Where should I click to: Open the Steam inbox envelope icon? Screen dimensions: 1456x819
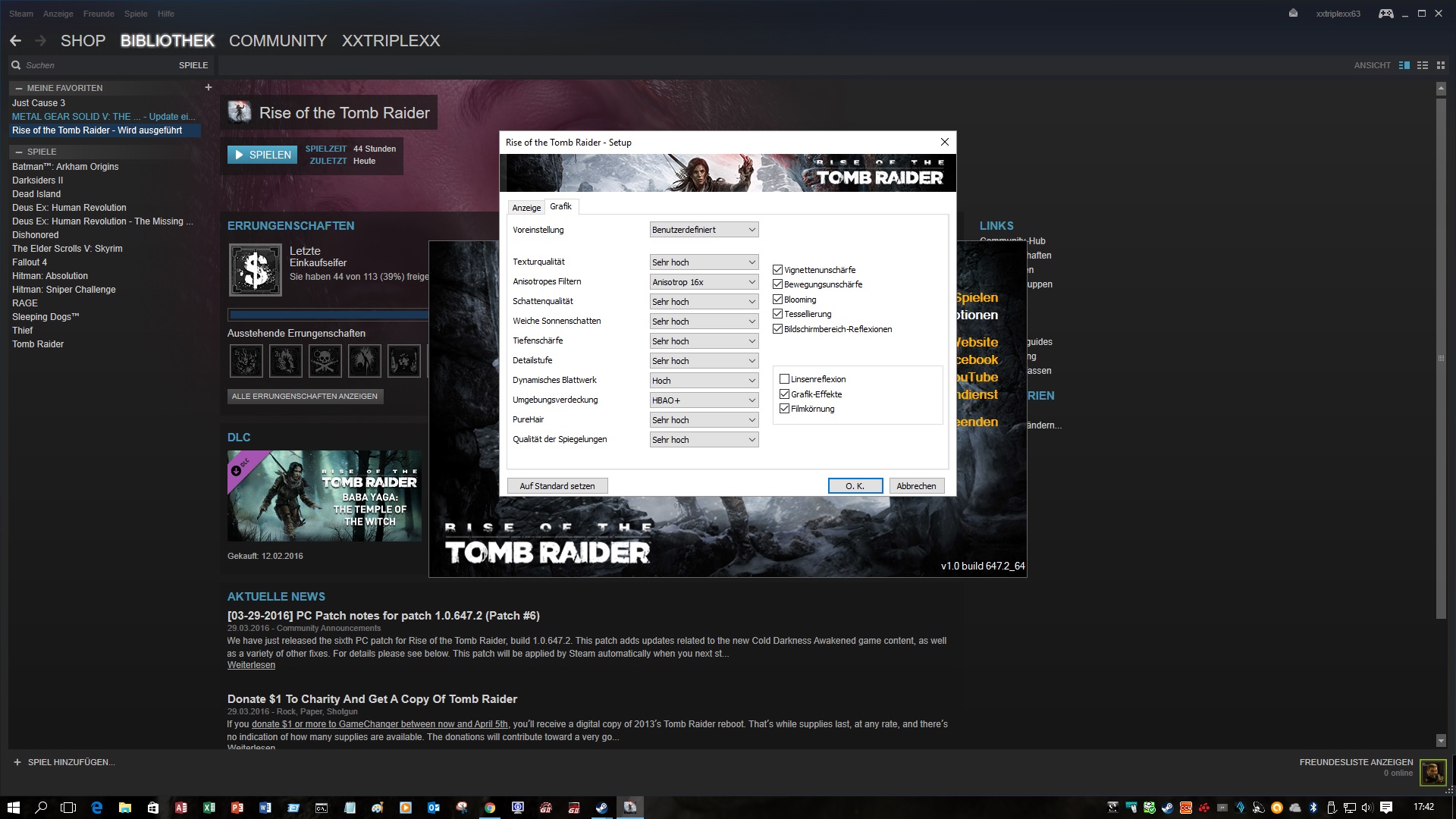click(1293, 14)
